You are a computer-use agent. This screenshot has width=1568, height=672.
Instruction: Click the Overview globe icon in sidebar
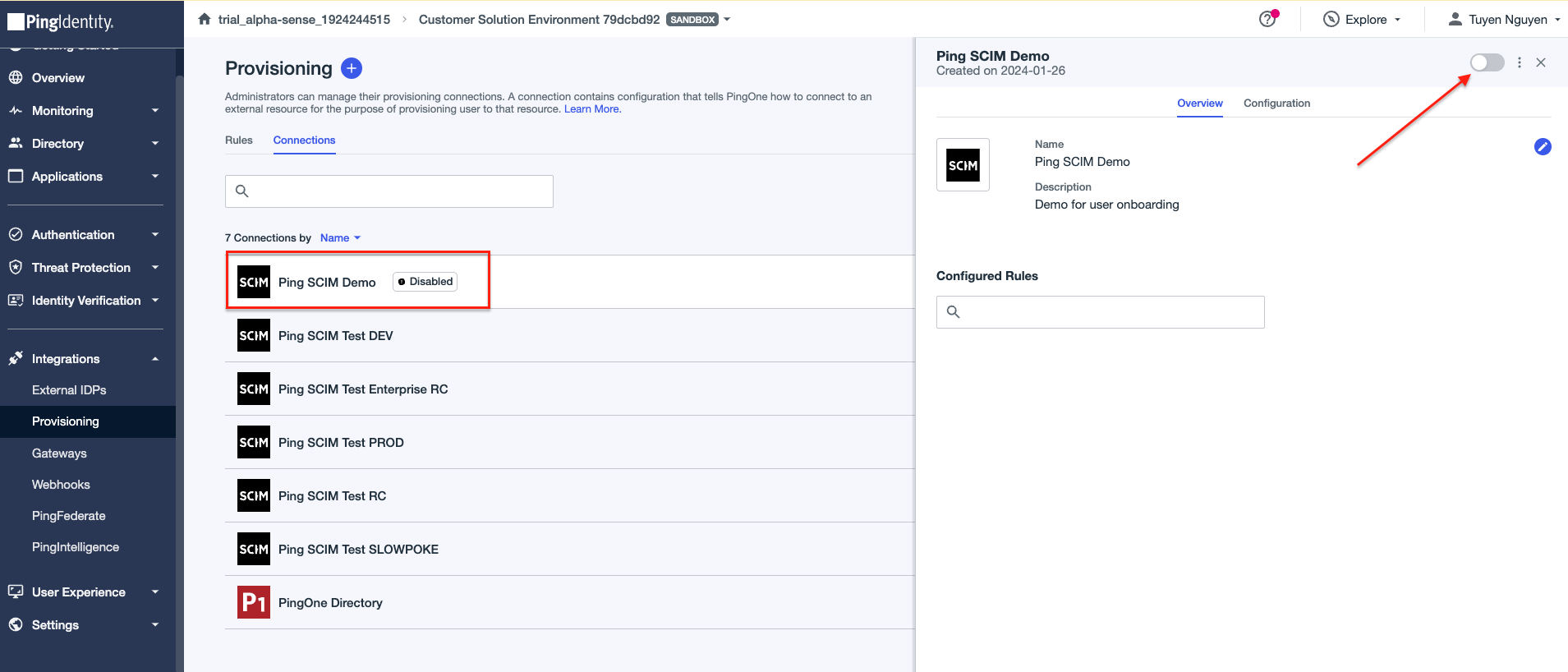(16, 77)
